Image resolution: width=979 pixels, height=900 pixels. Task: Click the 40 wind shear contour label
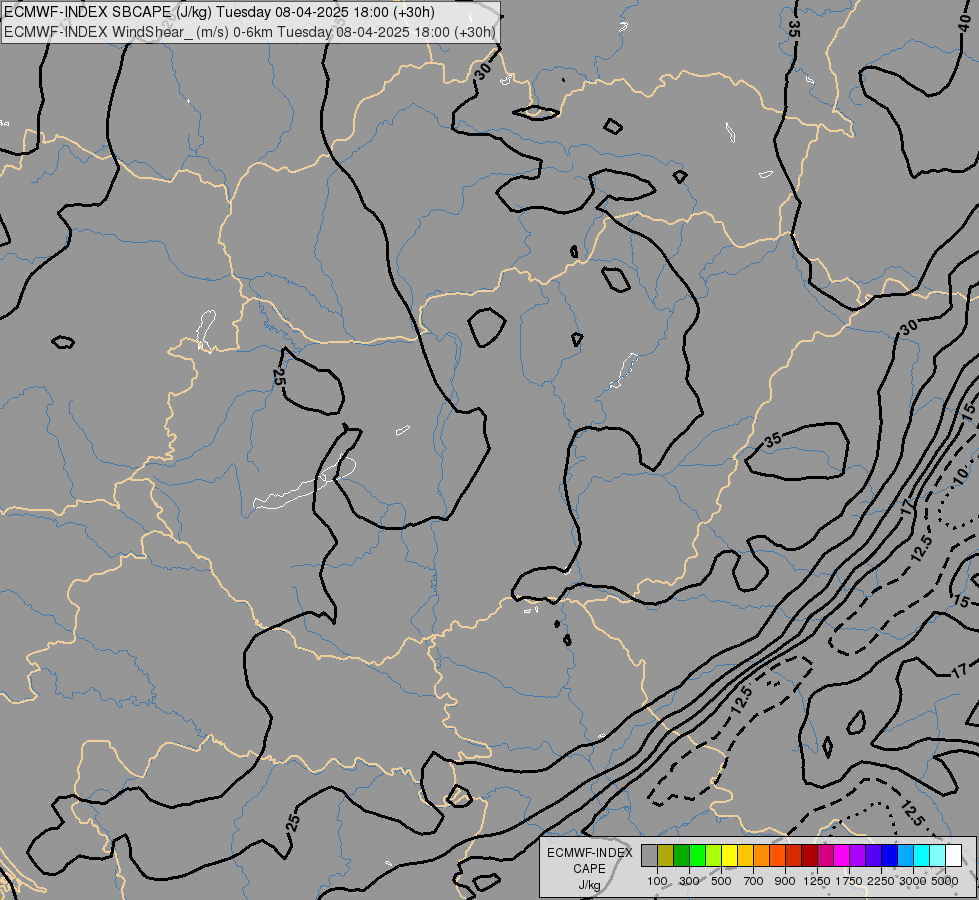coord(965,23)
